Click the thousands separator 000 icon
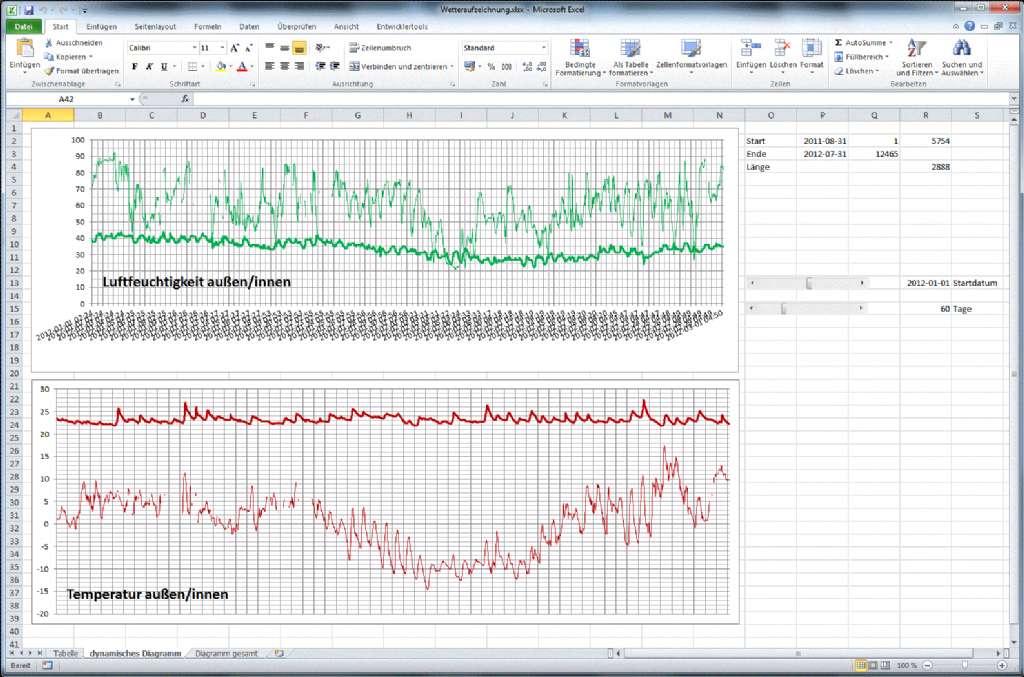 point(506,67)
